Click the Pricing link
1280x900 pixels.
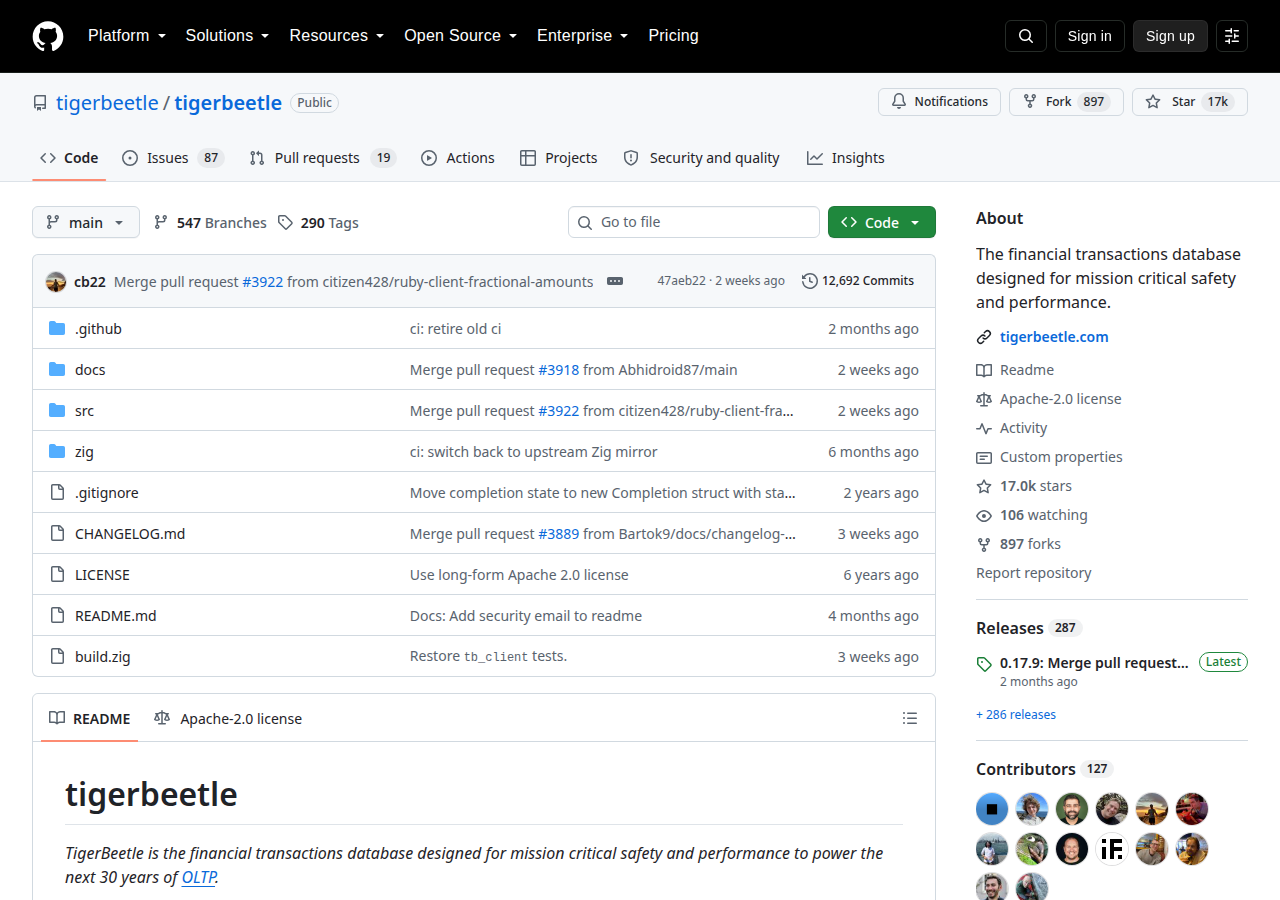674,36
